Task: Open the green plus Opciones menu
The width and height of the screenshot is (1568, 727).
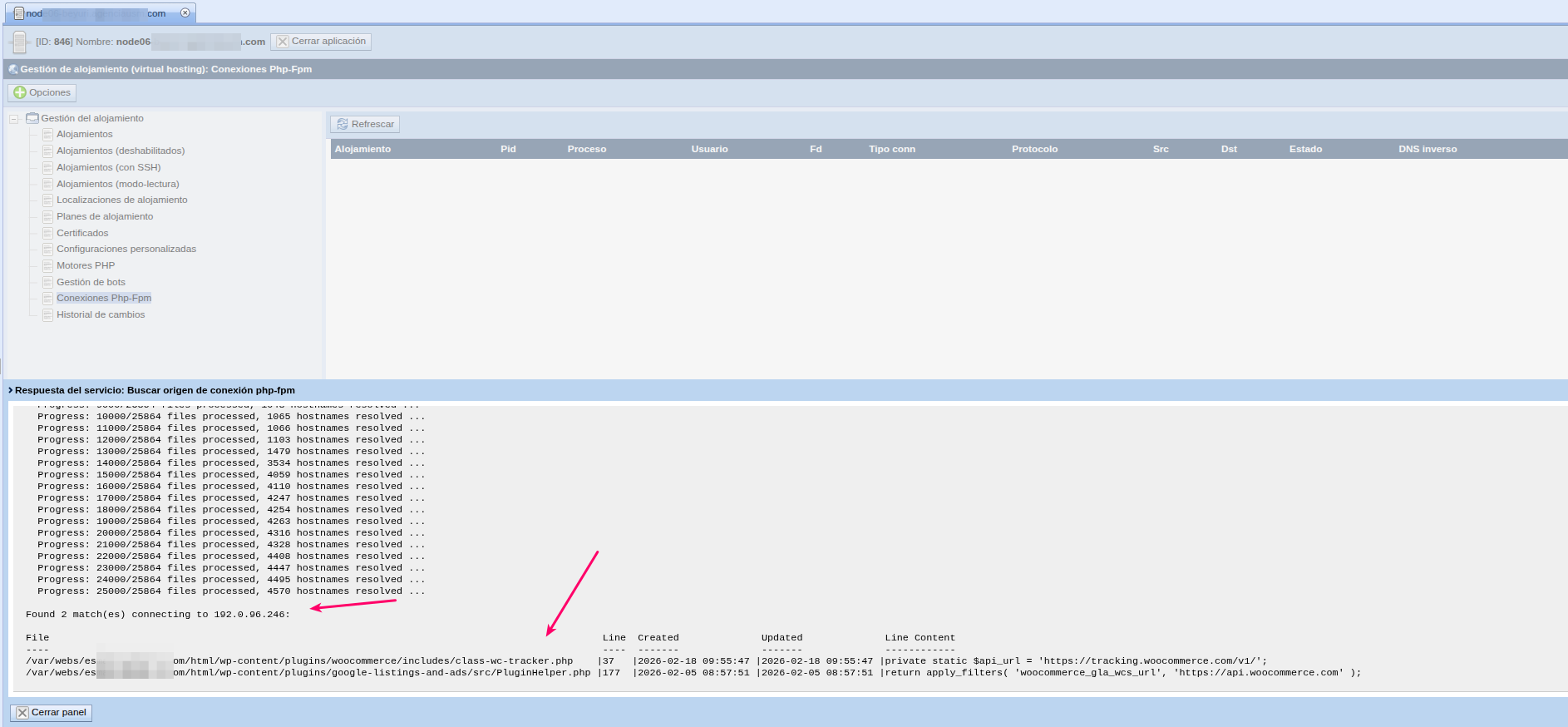Action: pyautogui.click(x=42, y=93)
